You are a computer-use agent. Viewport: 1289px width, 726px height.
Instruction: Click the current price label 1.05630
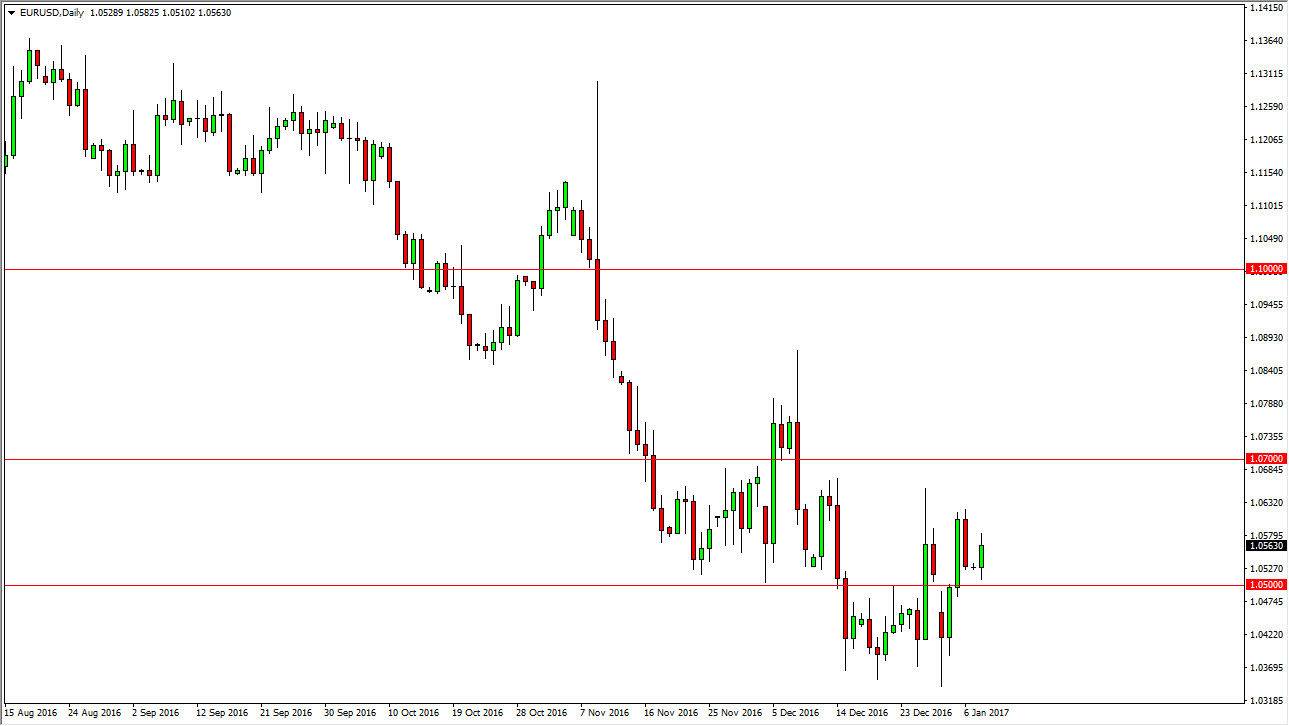1265,546
